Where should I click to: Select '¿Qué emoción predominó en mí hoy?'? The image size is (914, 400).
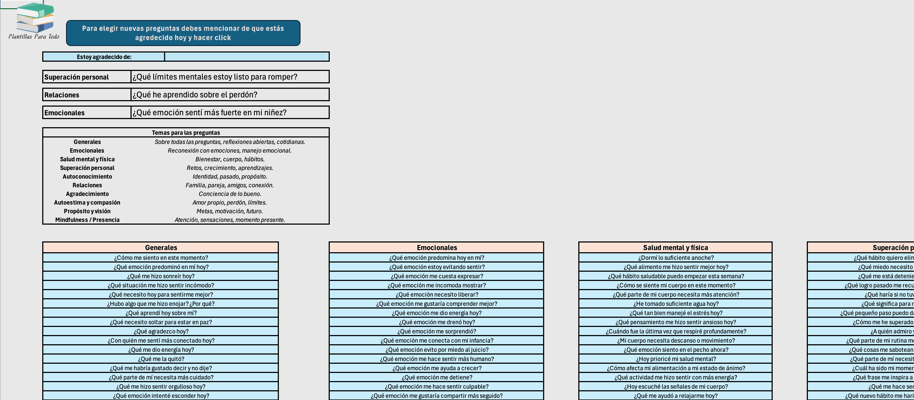(x=160, y=267)
